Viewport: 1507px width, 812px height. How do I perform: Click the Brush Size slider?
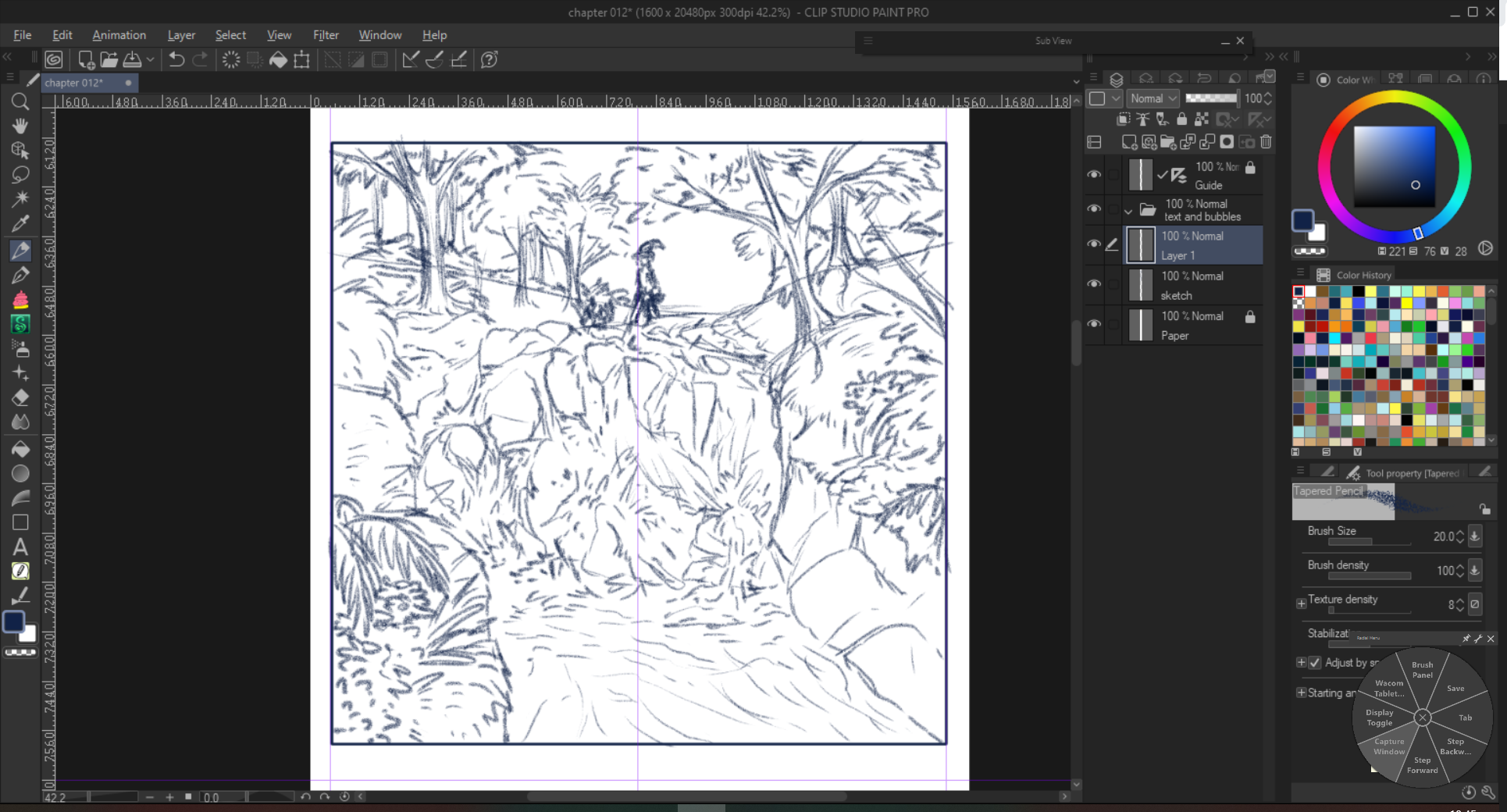pyautogui.click(x=1359, y=542)
